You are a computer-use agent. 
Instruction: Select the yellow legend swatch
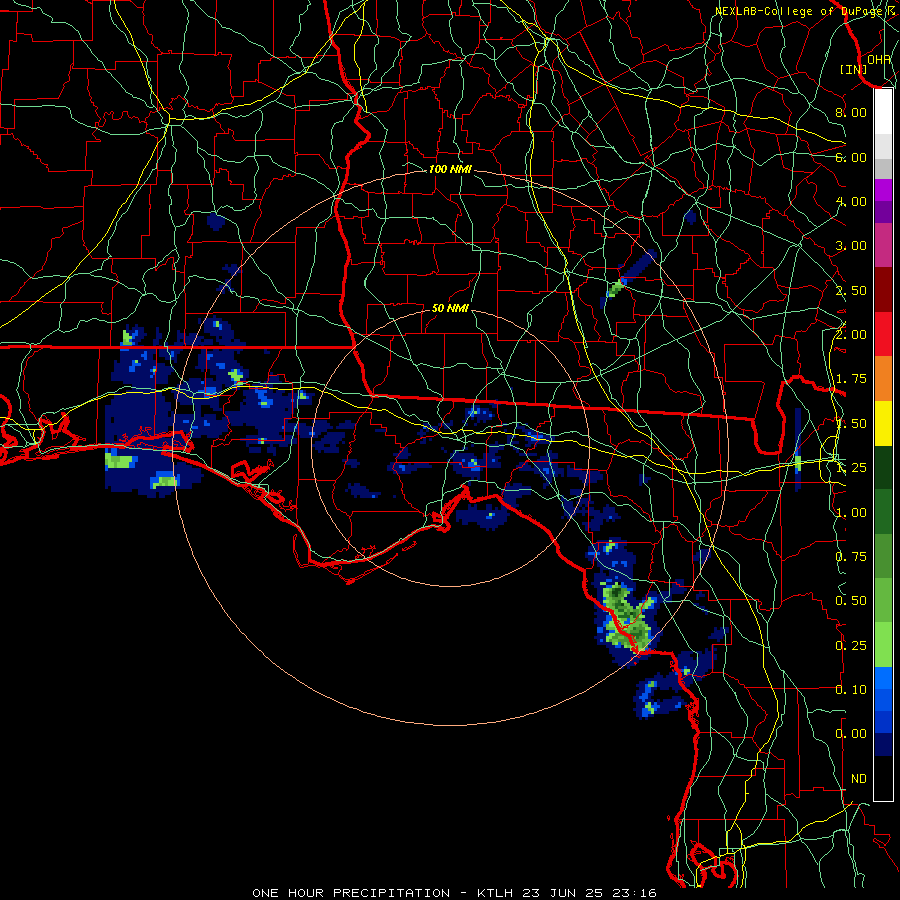883,424
